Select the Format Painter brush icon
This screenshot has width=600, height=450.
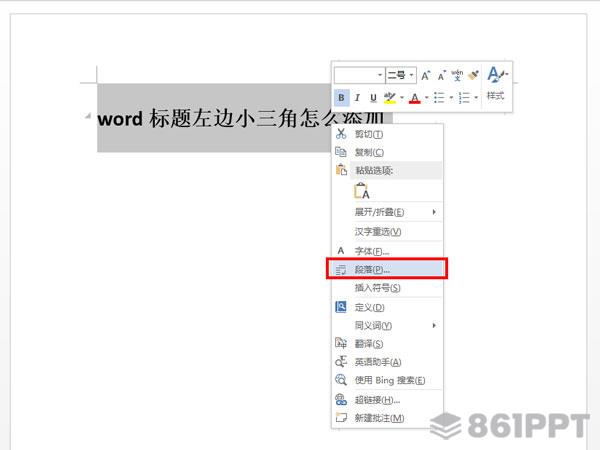(x=473, y=75)
